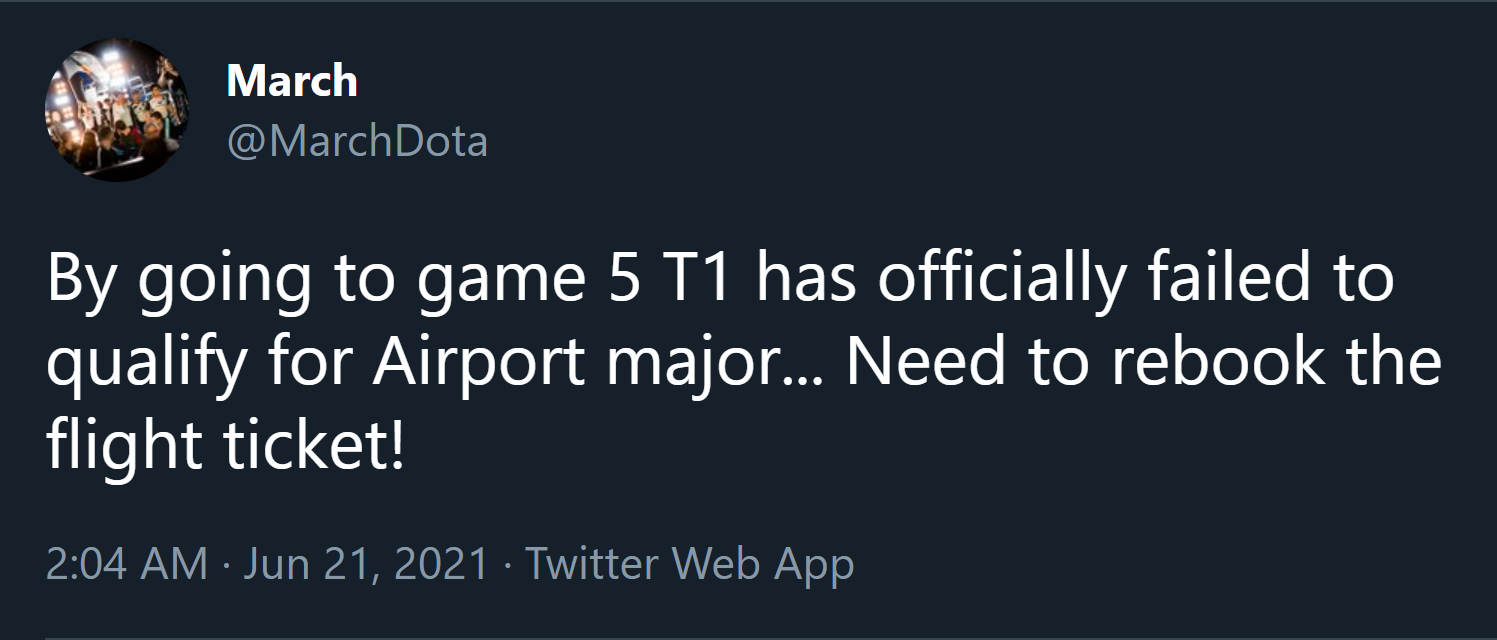
Task: Click the 2:04 AM timestamp
Action: [x=127, y=564]
